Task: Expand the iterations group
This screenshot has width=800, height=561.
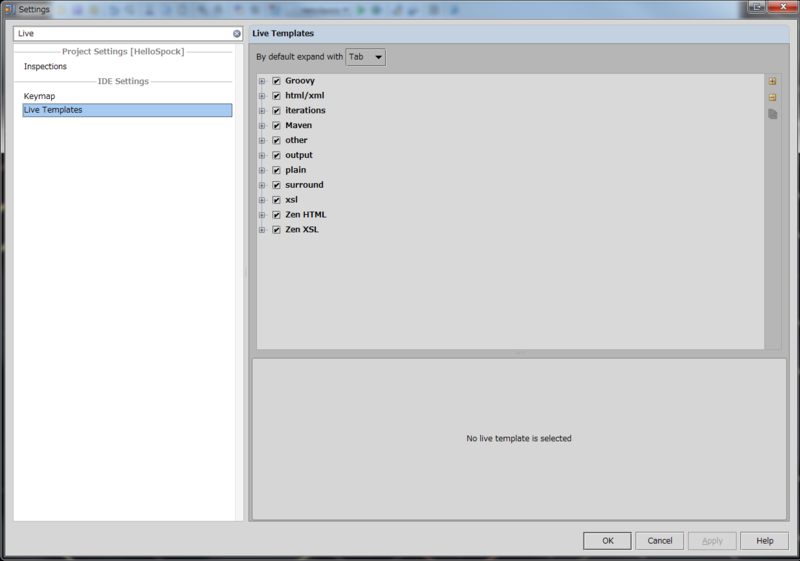Action: point(262,110)
